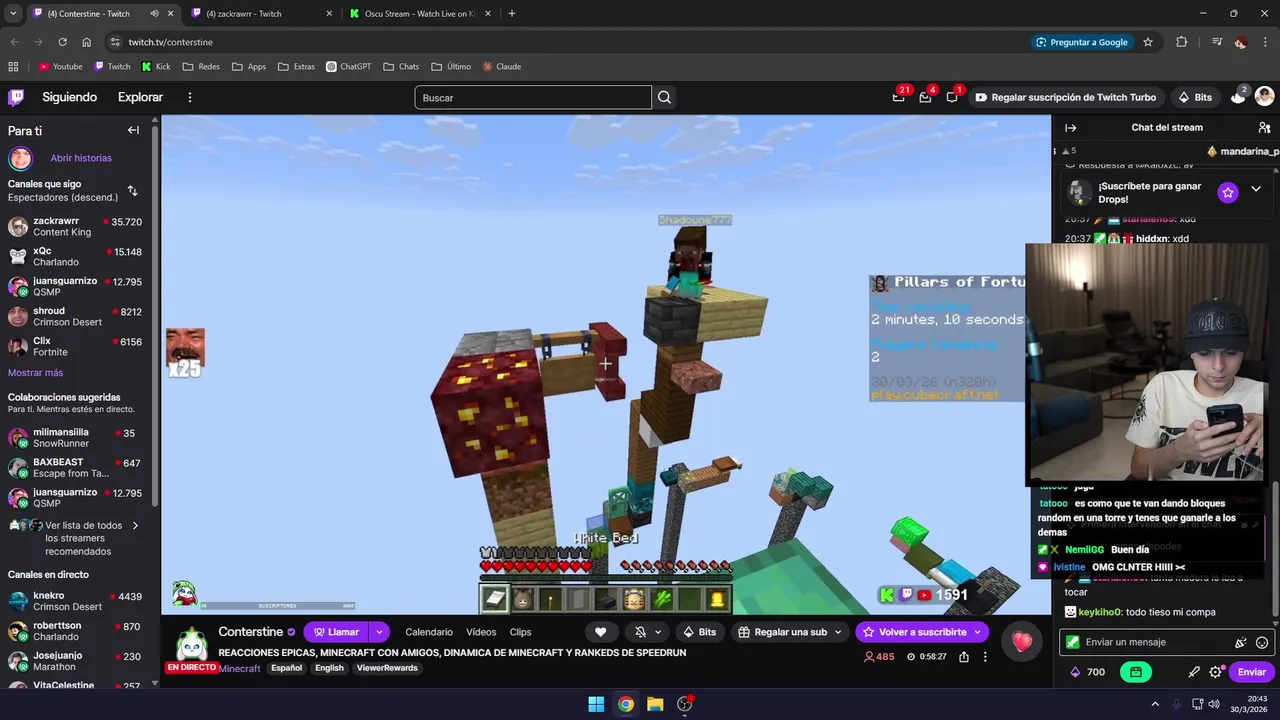The width and height of the screenshot is (1280, 720).
Task: Click the Minecraft category link
Action: (240, 668)
